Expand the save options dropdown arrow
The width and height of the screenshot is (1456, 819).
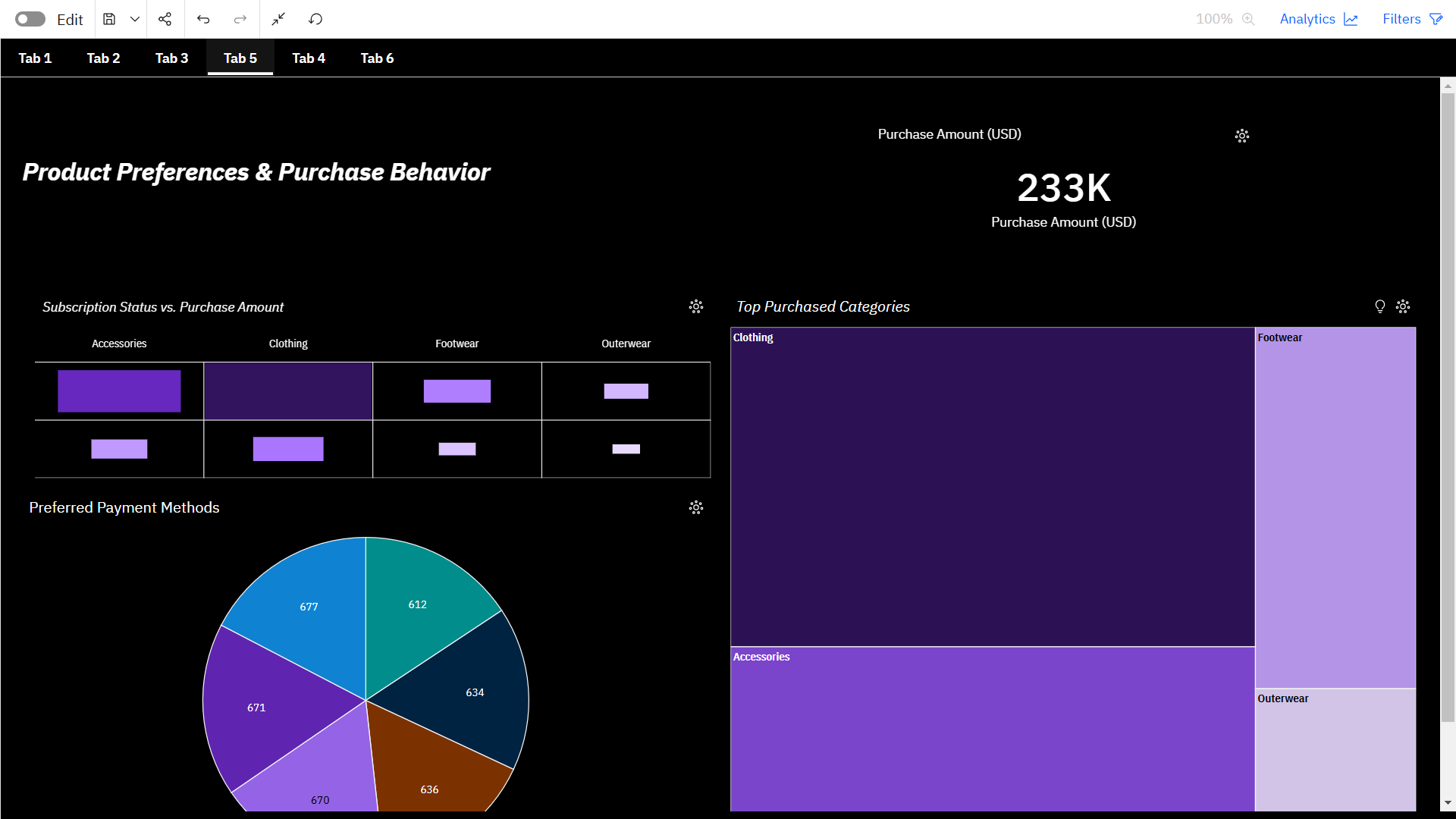click(x=135, y=19)
